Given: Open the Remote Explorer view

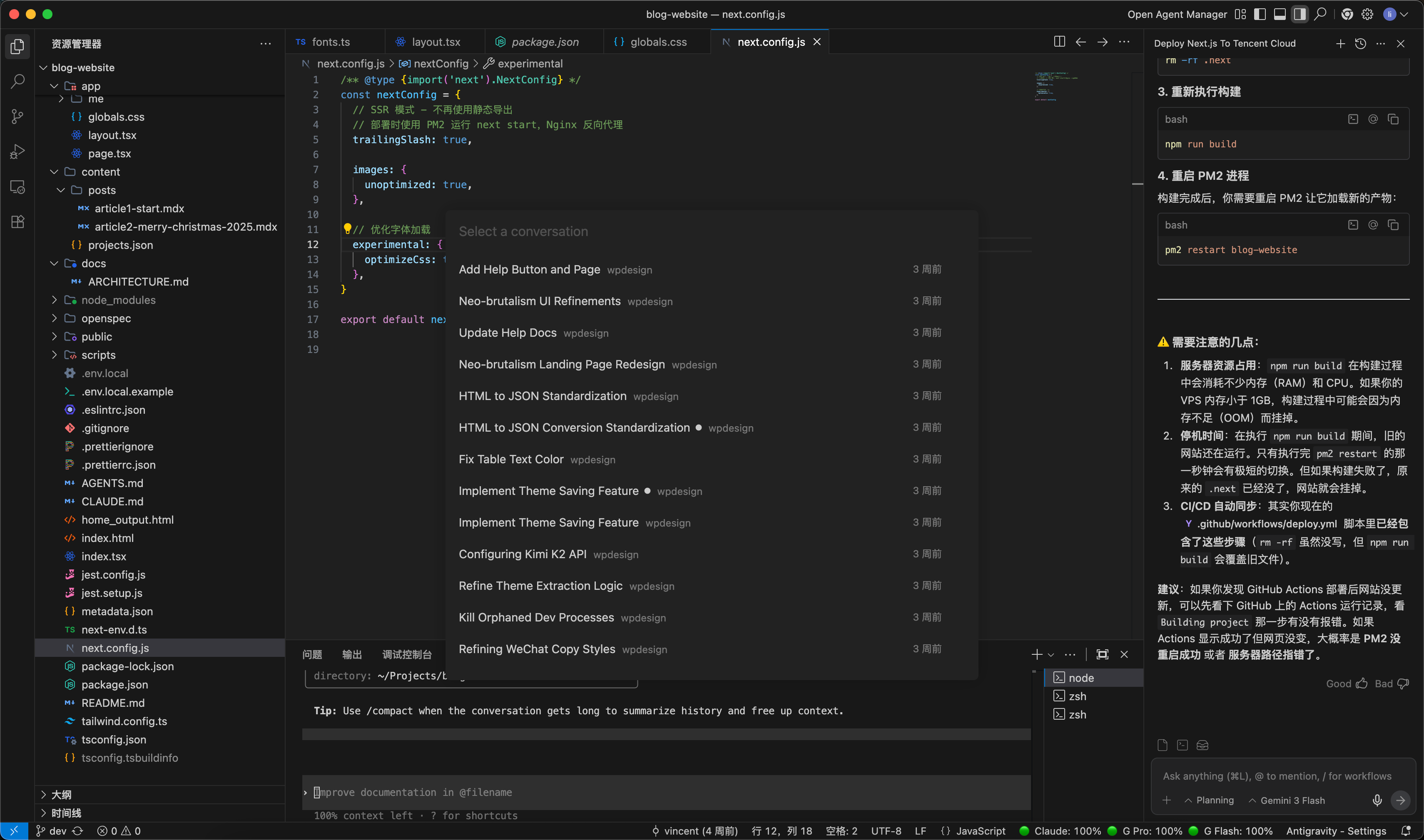Looking at the screenshot, I should pyautogui.click(x=17, y=187).
